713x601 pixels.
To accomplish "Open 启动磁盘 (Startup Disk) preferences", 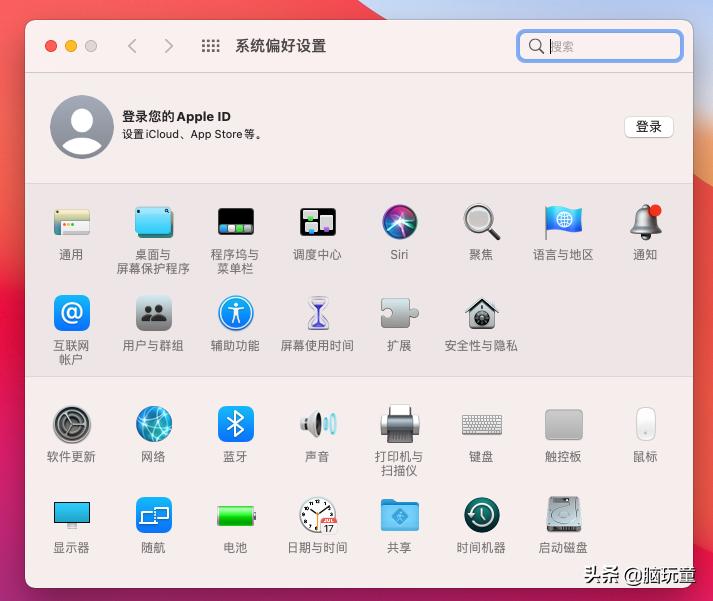I will [563, 514].
